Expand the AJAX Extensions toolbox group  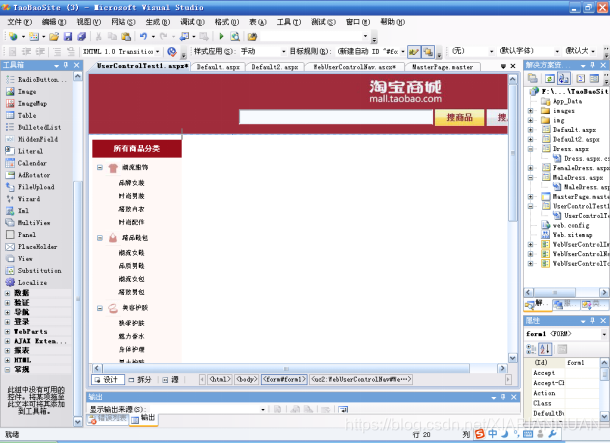click(x=7, y=341)
